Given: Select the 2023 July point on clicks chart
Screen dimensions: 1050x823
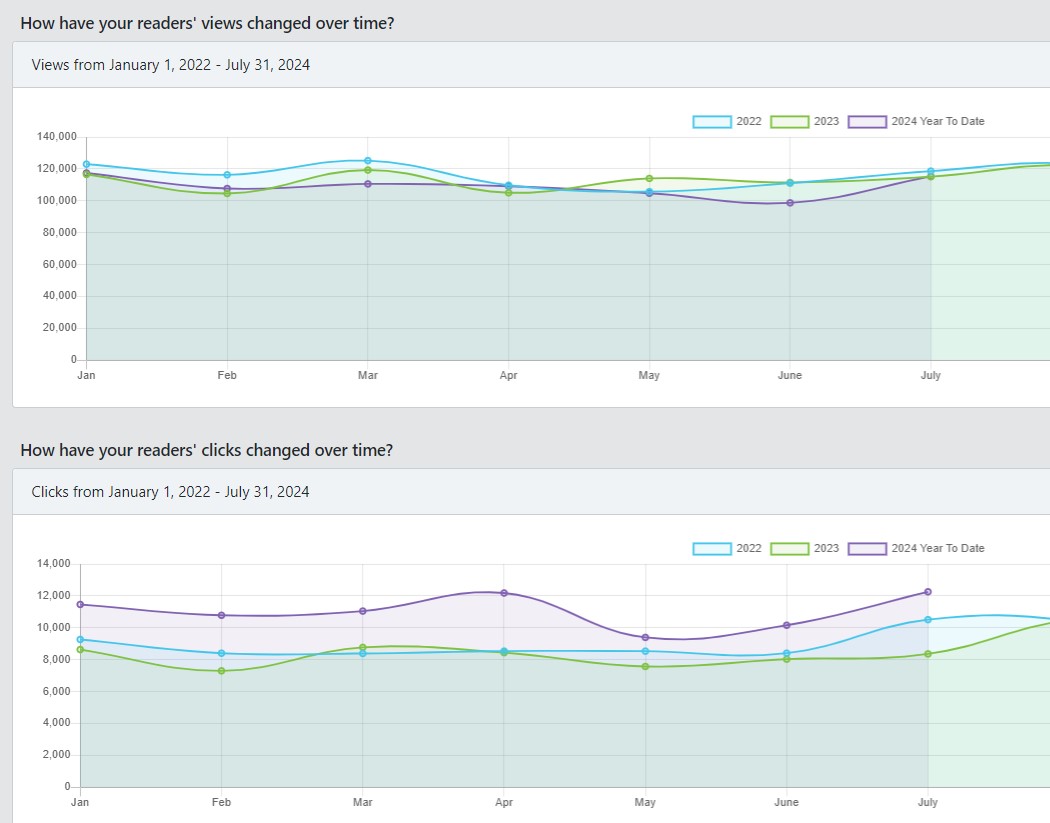Looking at the screenshot, I should pyautogui.click(x=928, y=654).
